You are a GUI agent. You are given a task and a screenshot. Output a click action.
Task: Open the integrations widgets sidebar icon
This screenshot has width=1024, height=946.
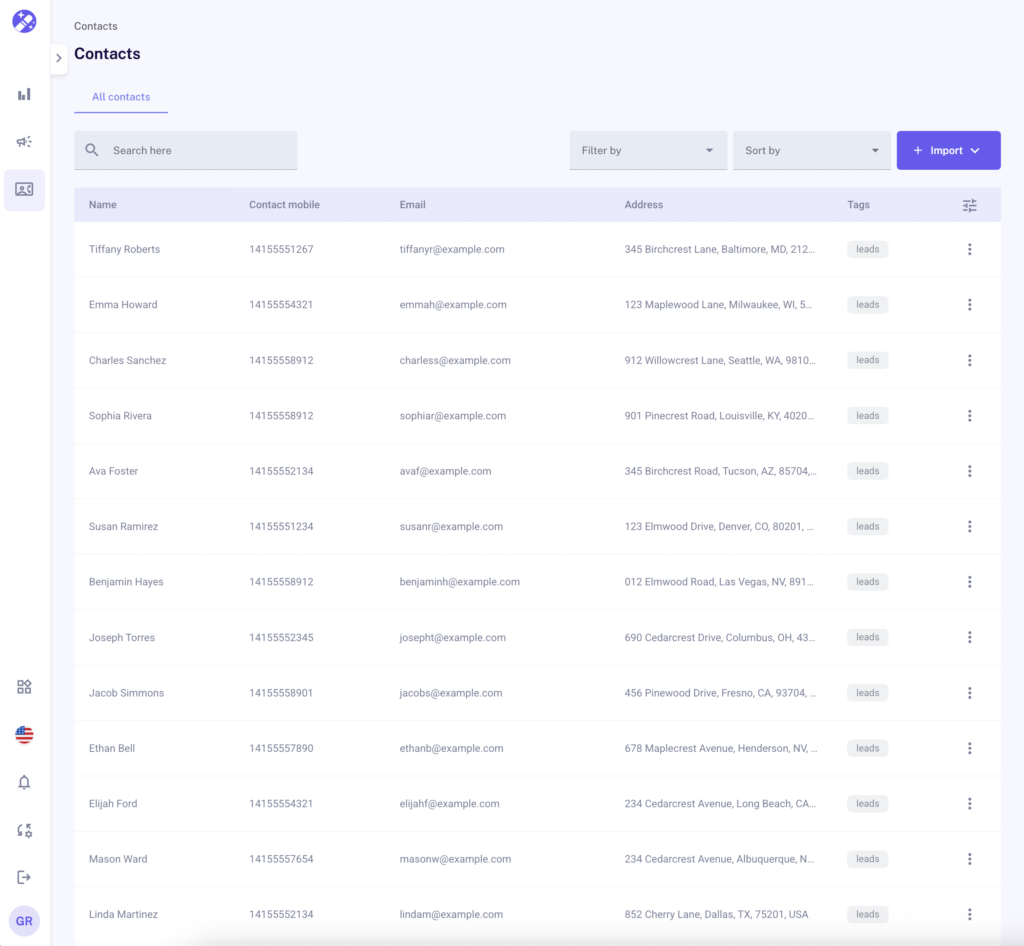pos(24,687)
